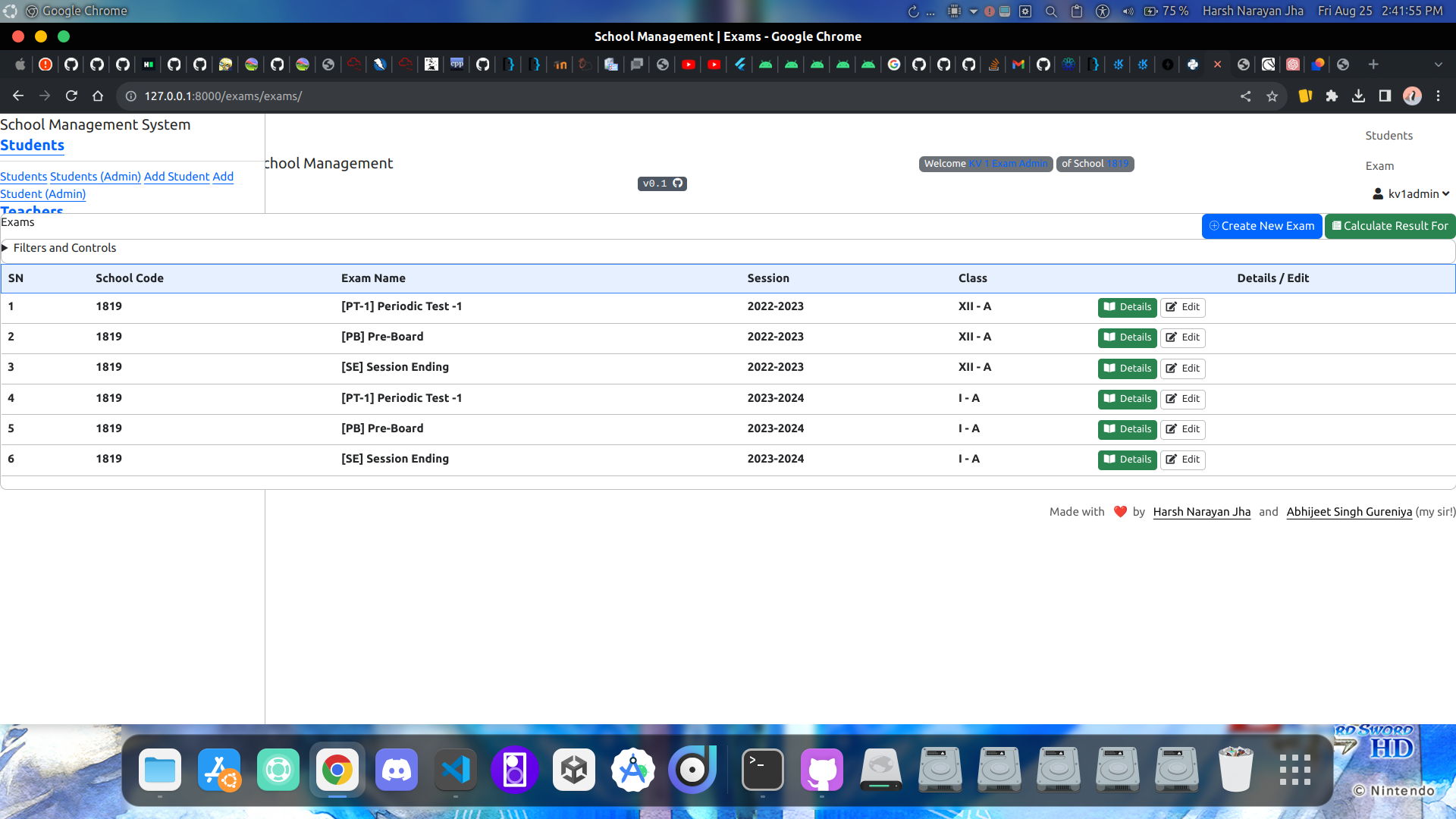Select the School Management | Exams tab
The width and height of the screenshot is (1456, 819).
click(x=727, y=36)
